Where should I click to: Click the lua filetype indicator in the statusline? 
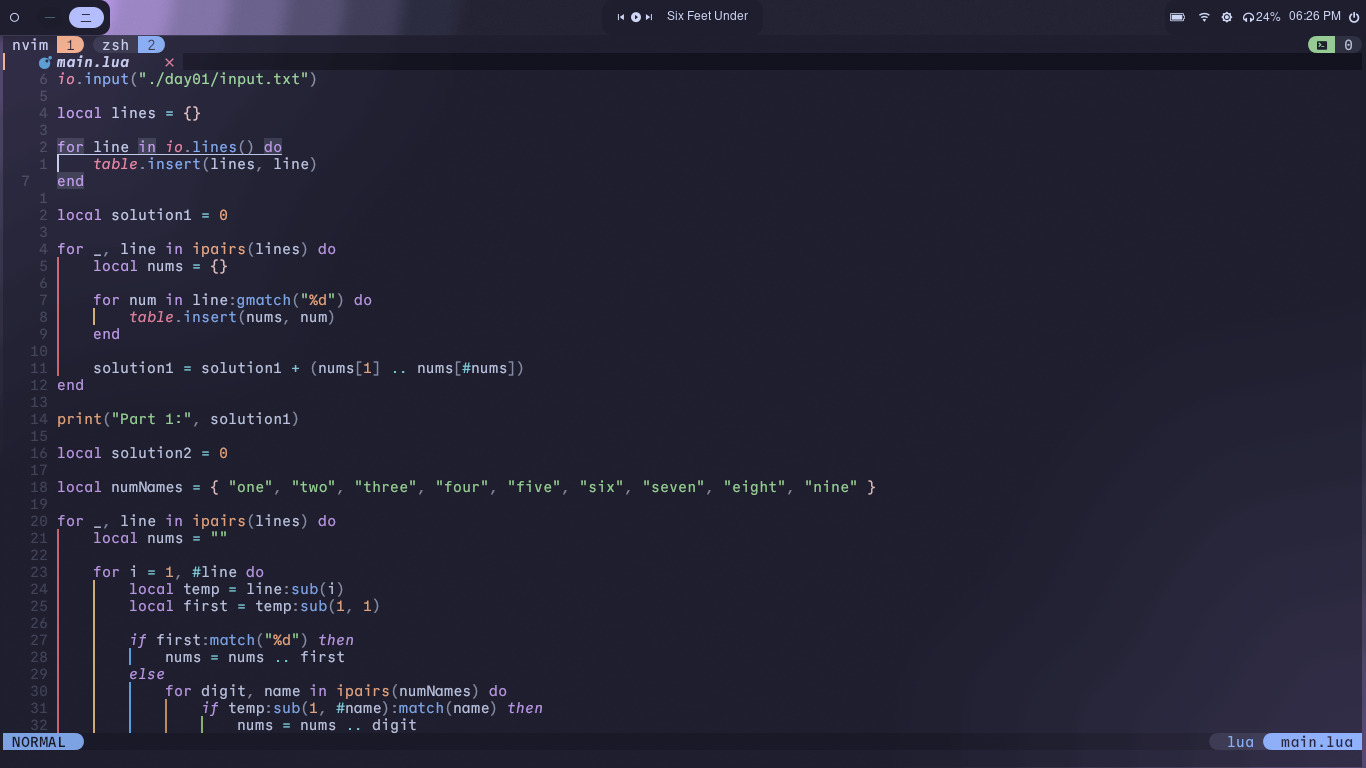[x=1240, y=742]
